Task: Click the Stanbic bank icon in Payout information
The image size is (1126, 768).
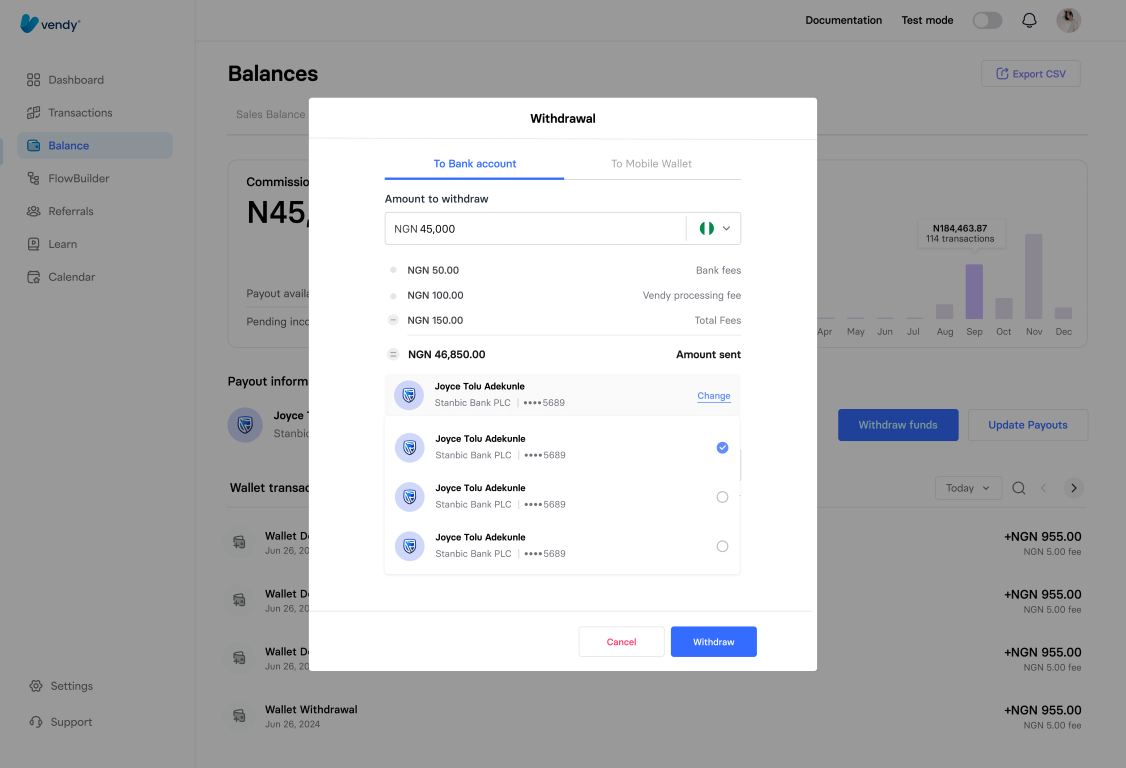Action: (245, 425)
